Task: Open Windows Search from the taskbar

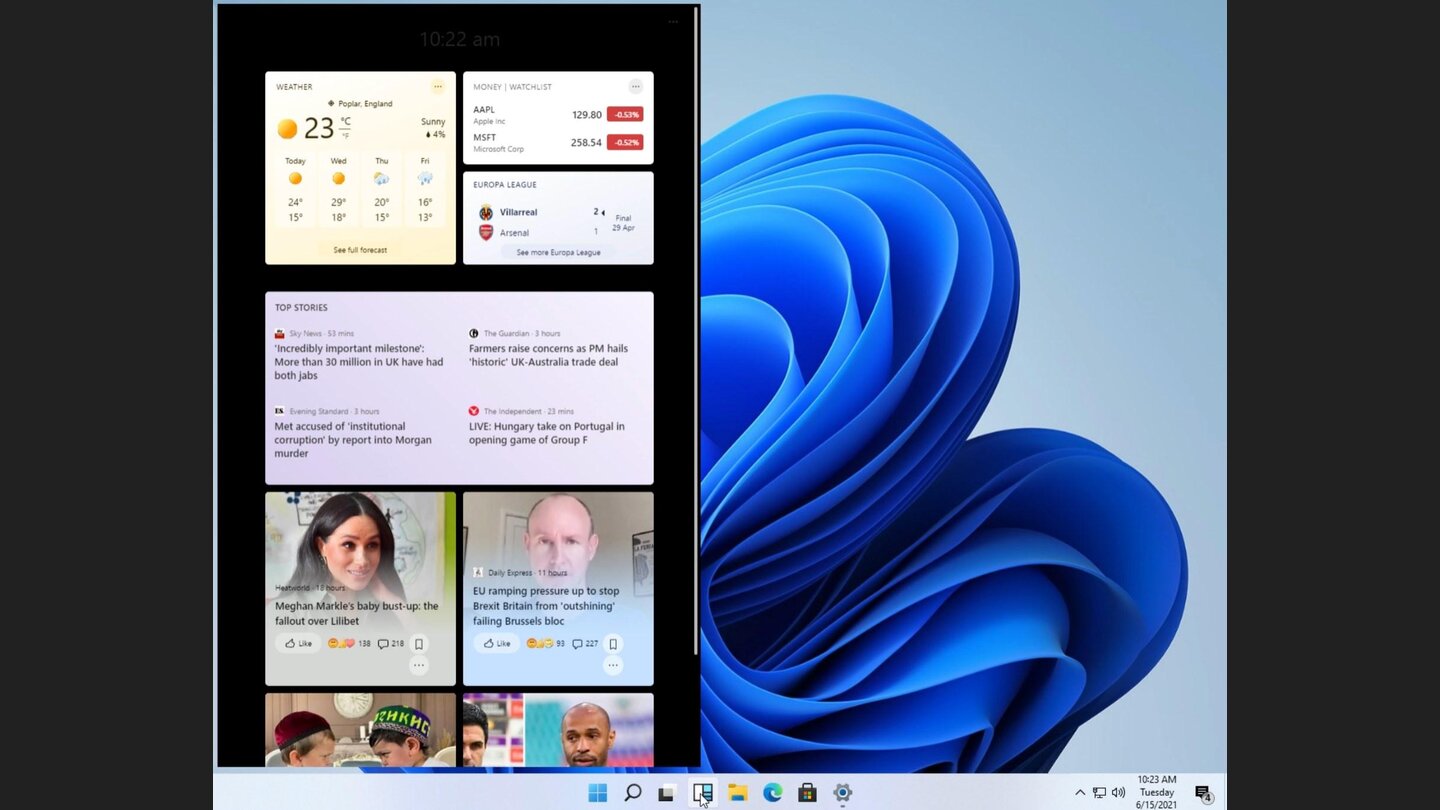Action: [x=631, y=792]
